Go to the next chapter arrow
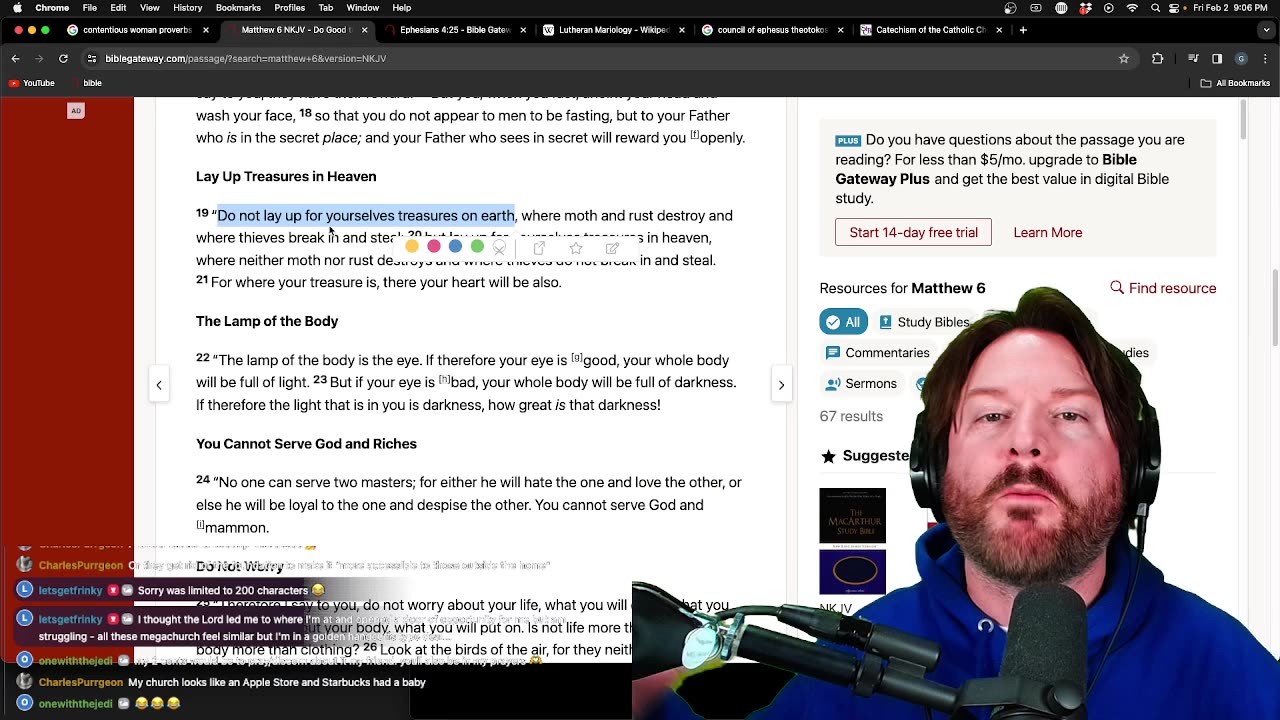The height and width of the screenshot is (720, 1280). pos(781,385)
